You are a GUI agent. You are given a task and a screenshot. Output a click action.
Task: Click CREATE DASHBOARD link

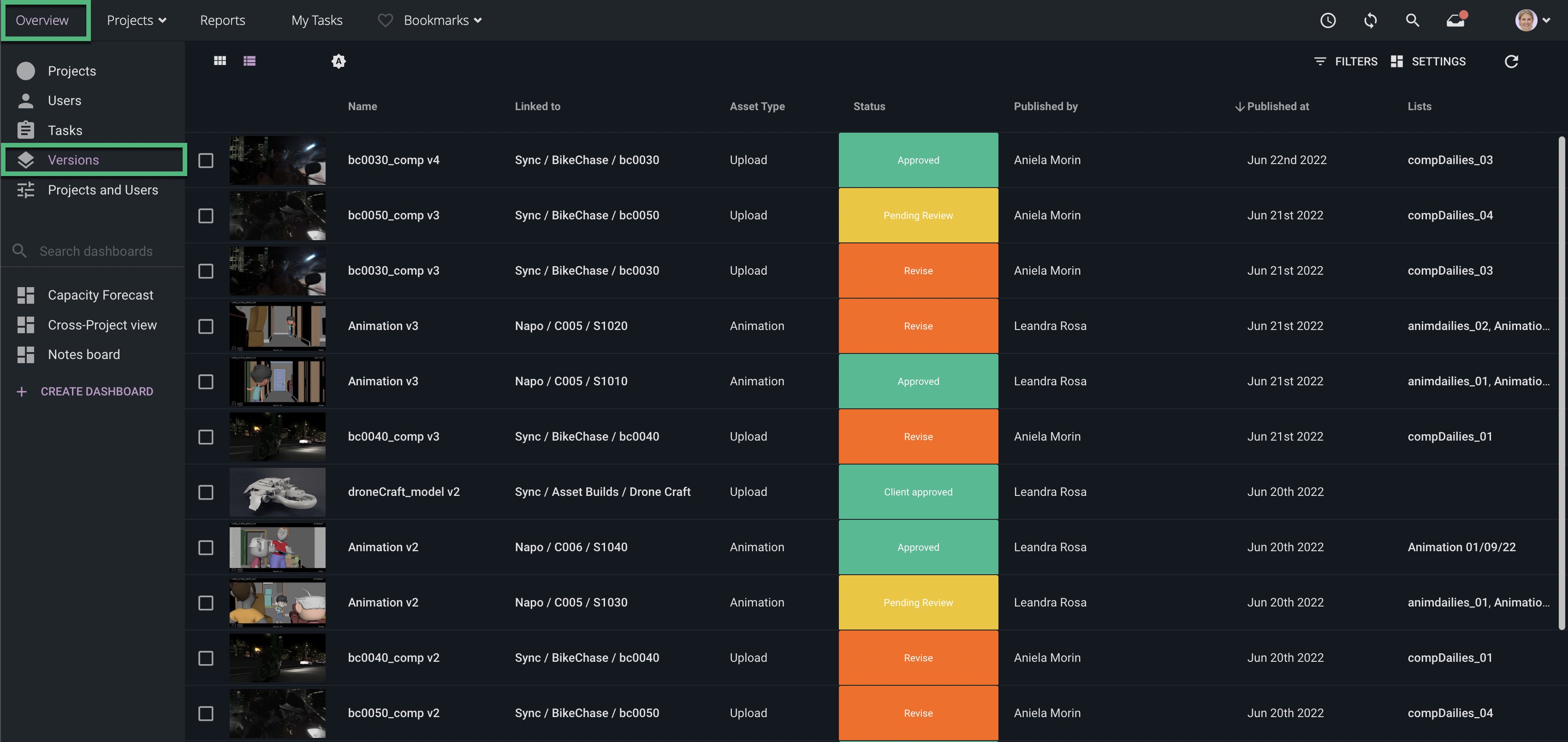pos(96,392)
